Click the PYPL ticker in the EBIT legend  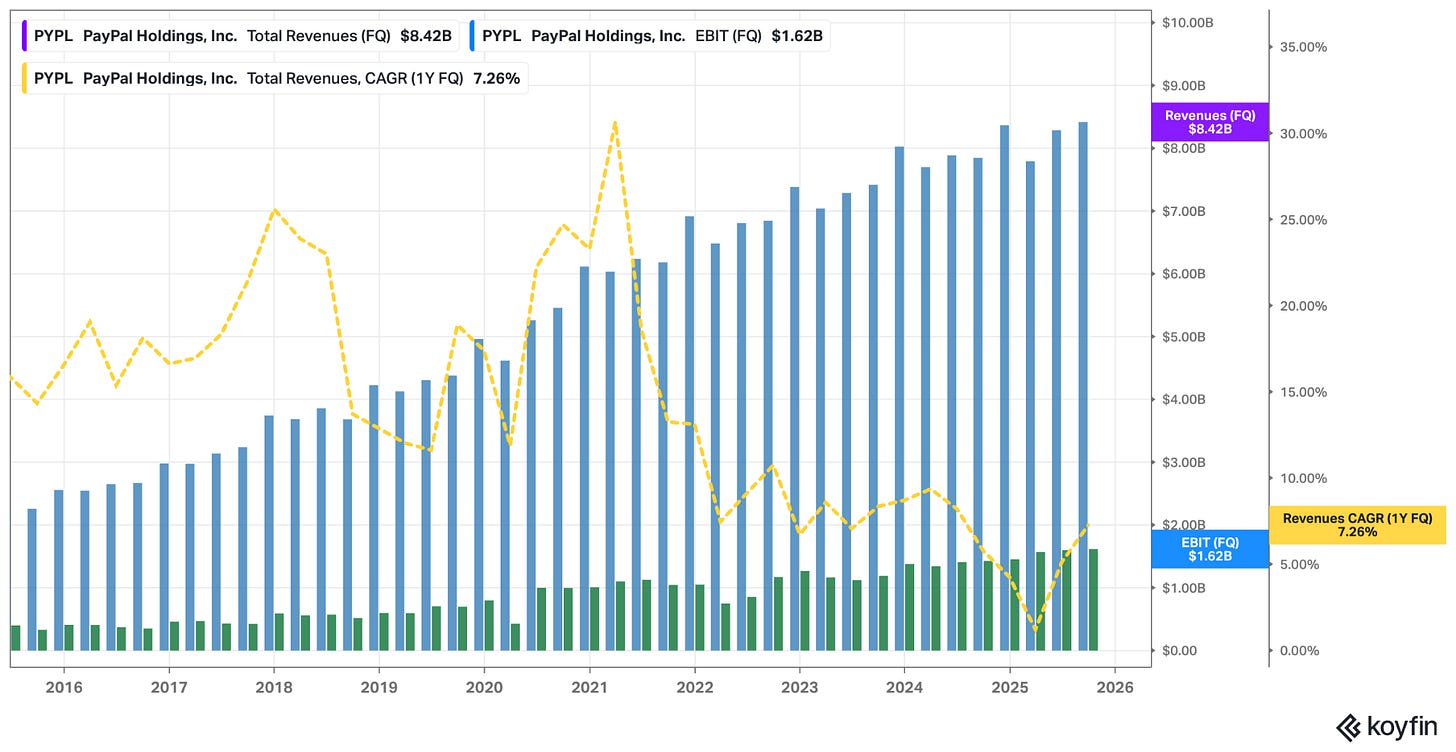coord(502,36)
